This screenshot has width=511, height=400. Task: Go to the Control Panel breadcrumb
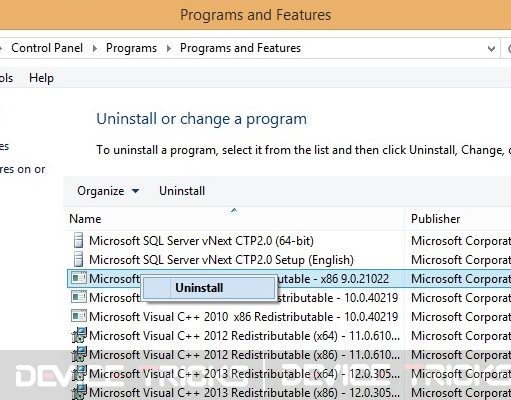coord(47,48)
